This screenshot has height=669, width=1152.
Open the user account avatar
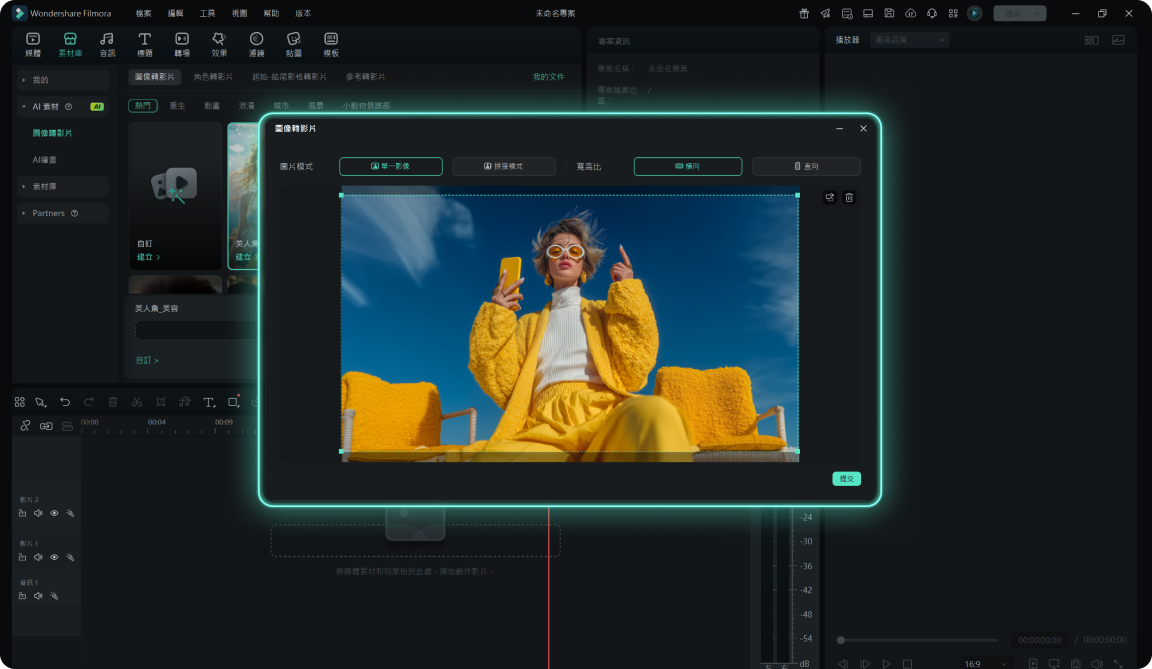coord(975,13)
